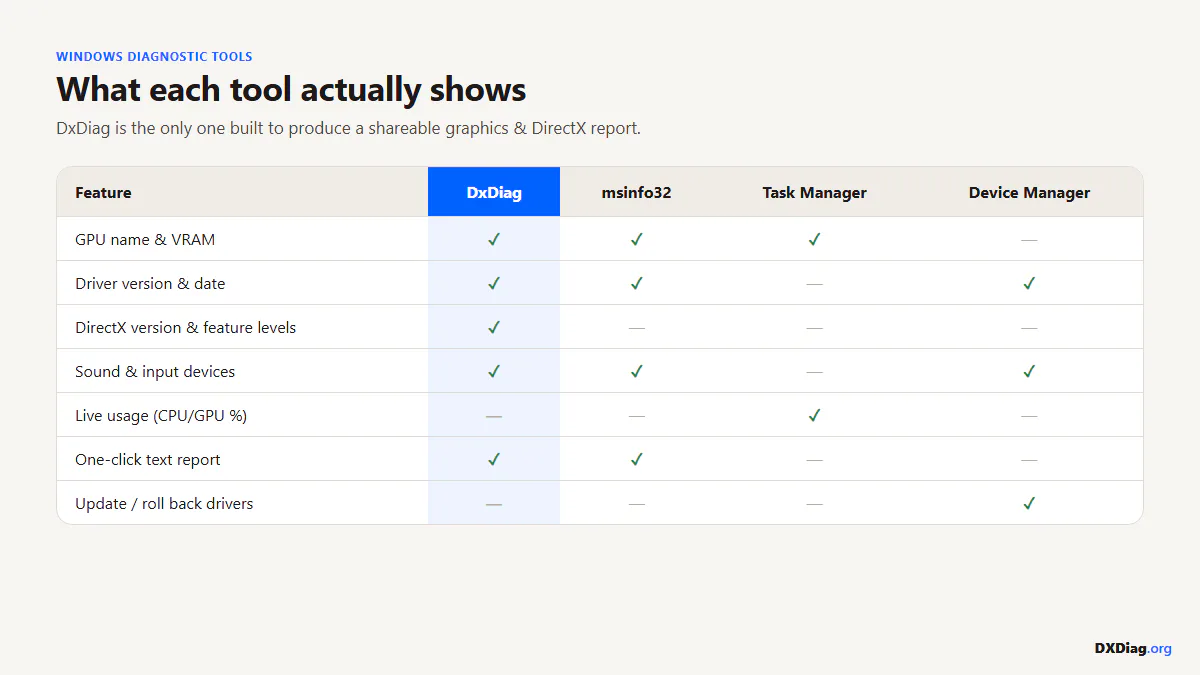Select the Device Manager column header
Viewport: 1200px width, 675px height.
tap(1029, 192)
